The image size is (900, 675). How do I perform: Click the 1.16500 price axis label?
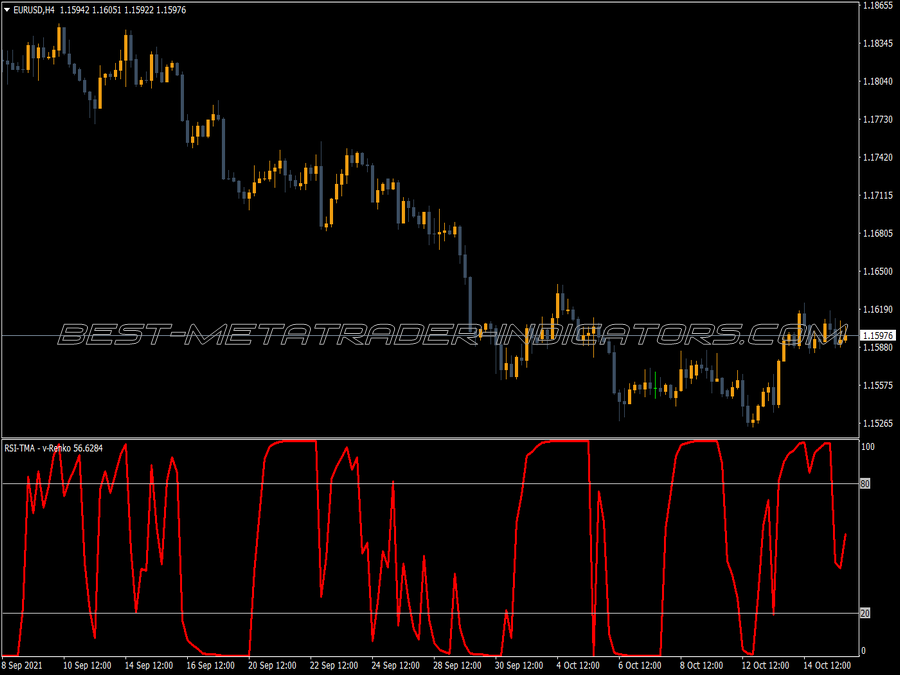878,271
